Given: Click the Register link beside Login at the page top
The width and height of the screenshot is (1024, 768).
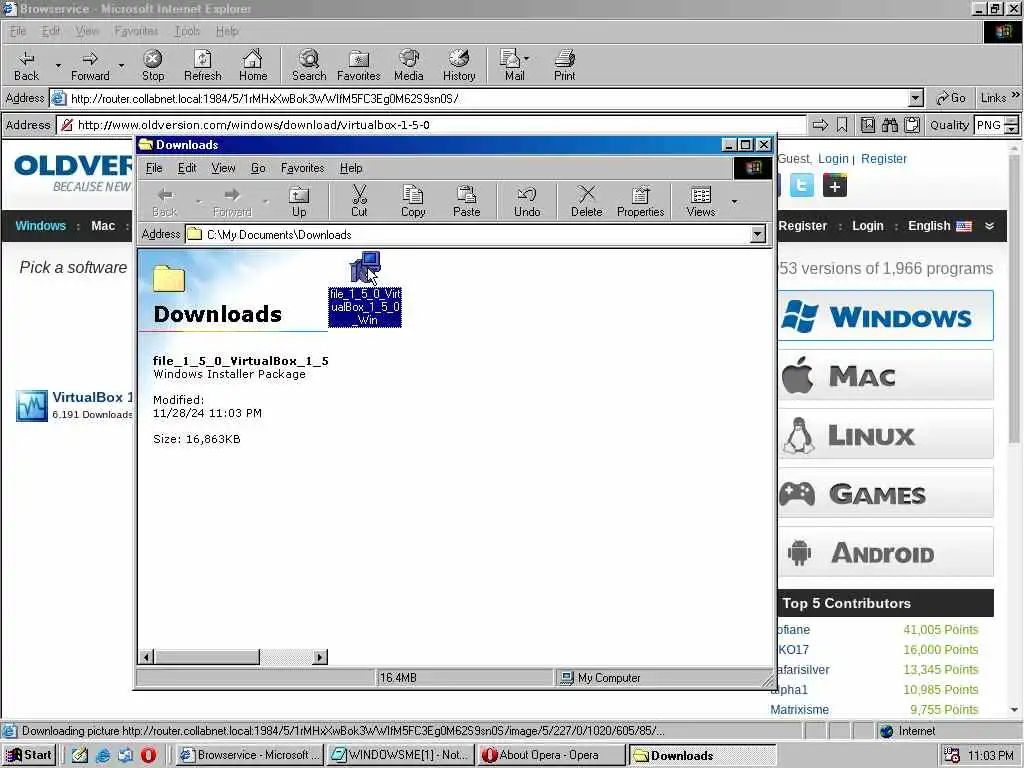Looking at the screenshot, I should point(884,159).
